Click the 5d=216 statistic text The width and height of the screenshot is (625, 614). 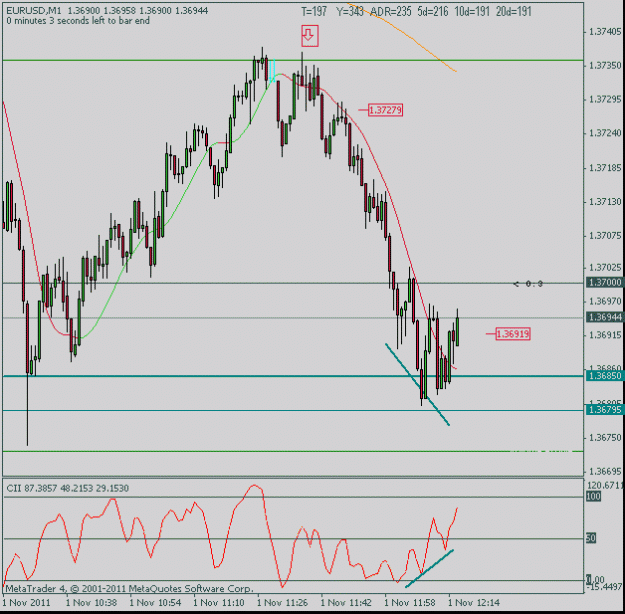[433, 11]
